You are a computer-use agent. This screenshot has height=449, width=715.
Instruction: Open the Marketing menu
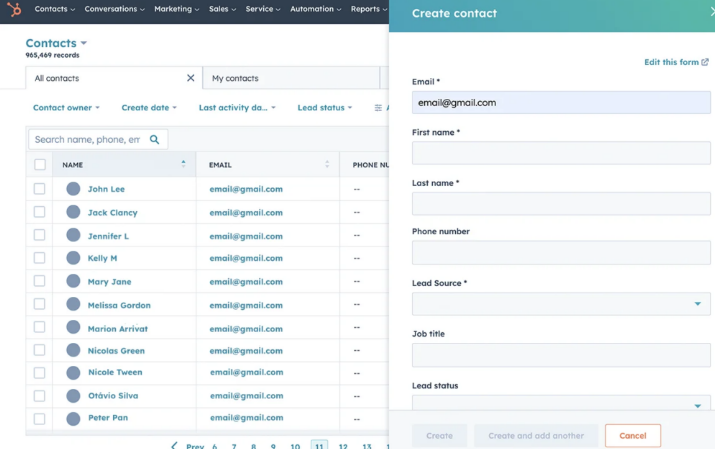tap(176, 9)
